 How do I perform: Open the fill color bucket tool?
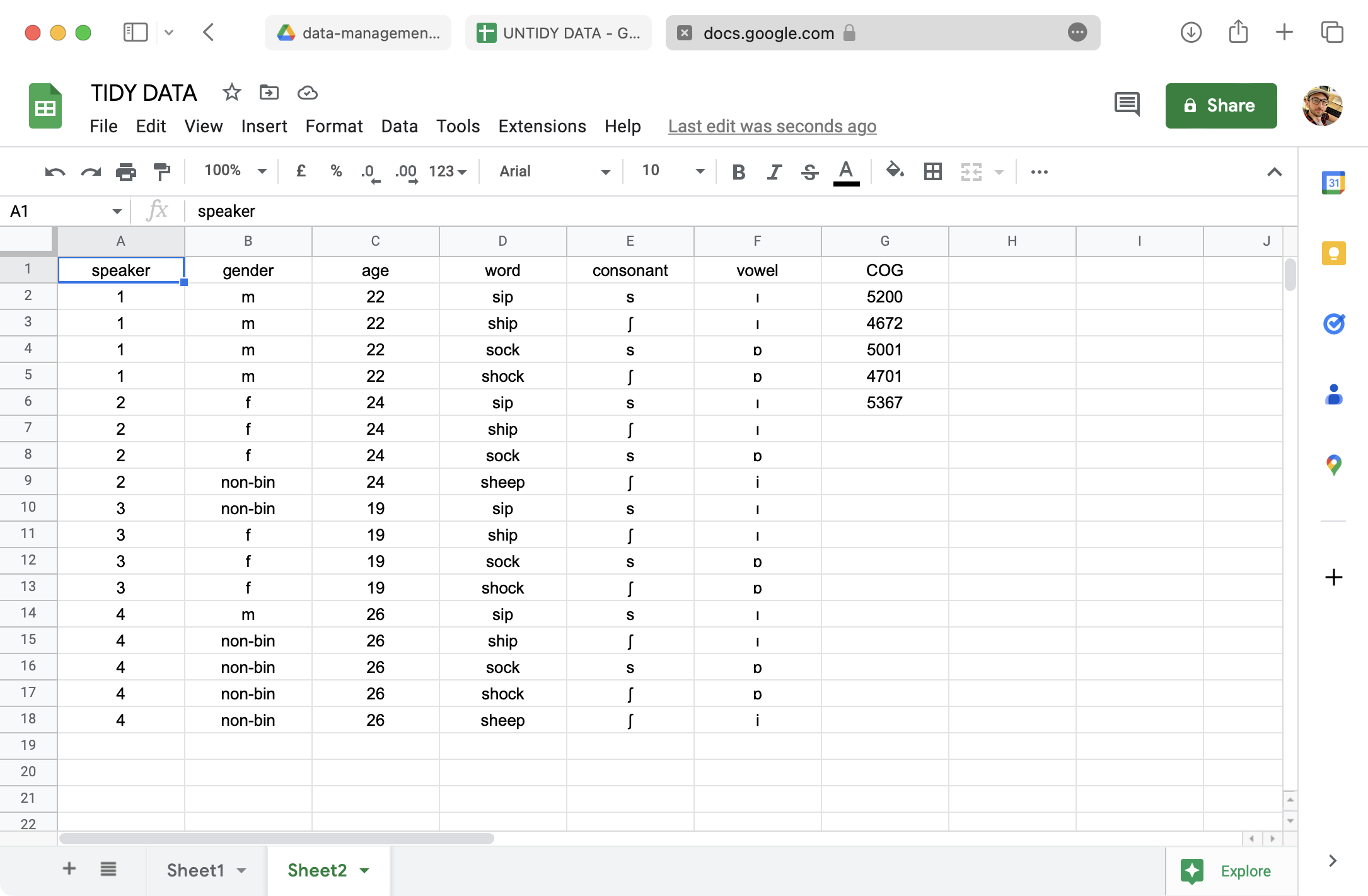pos(895,171)
